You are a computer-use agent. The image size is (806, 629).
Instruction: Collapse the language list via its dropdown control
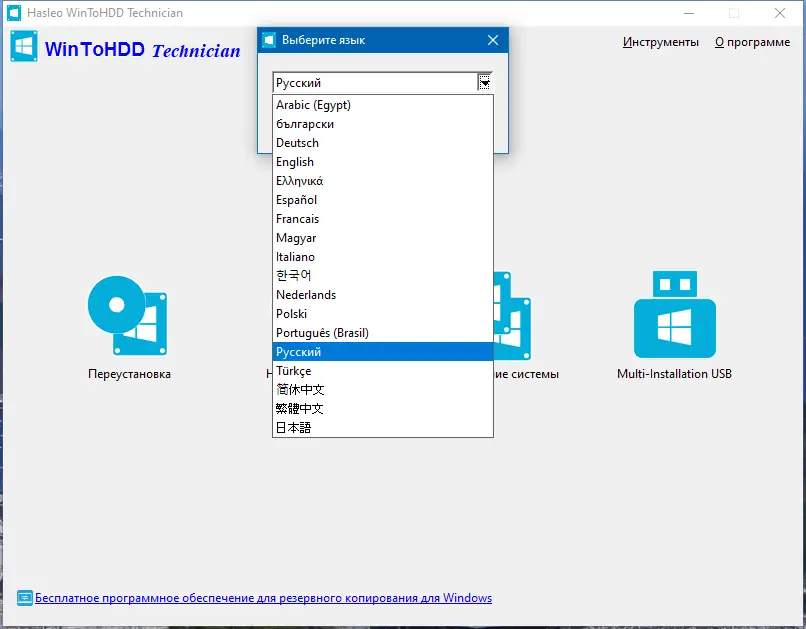tap(484, 82)
